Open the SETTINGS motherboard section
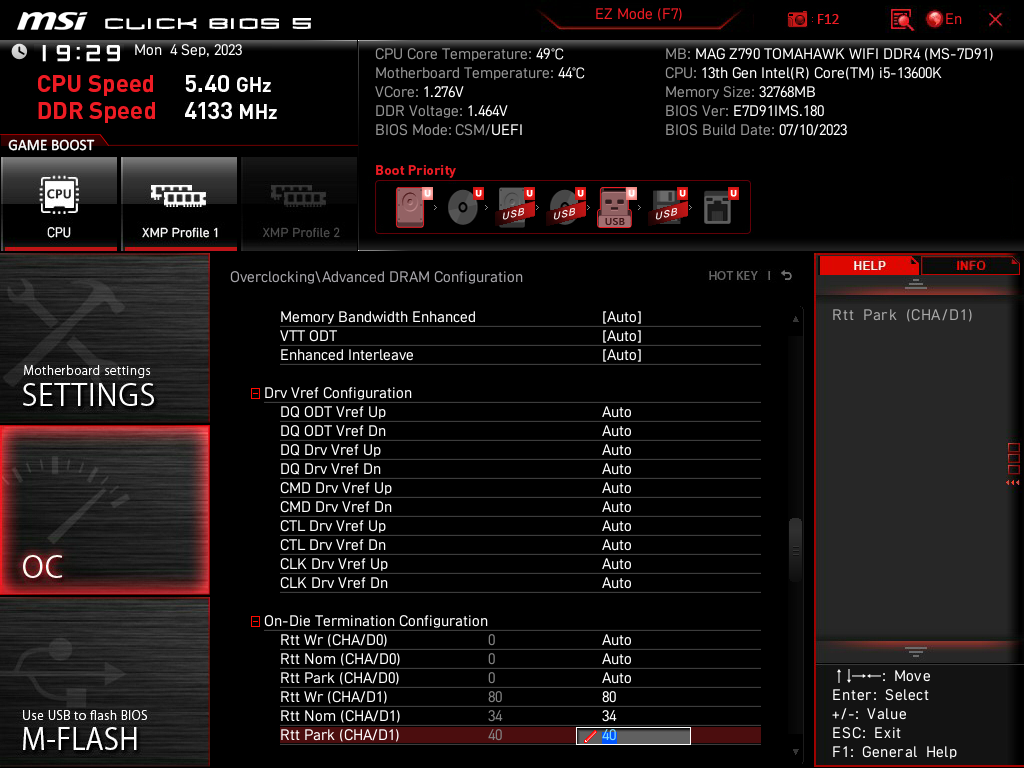Screen dimensions: 1024x768 104,338
